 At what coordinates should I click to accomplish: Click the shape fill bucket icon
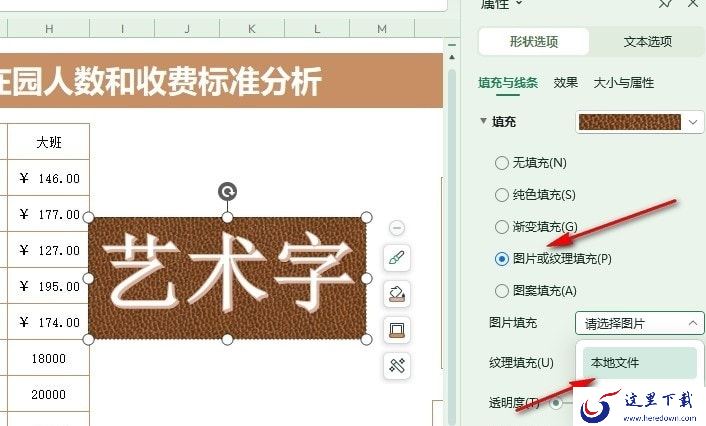pos(397,294)
